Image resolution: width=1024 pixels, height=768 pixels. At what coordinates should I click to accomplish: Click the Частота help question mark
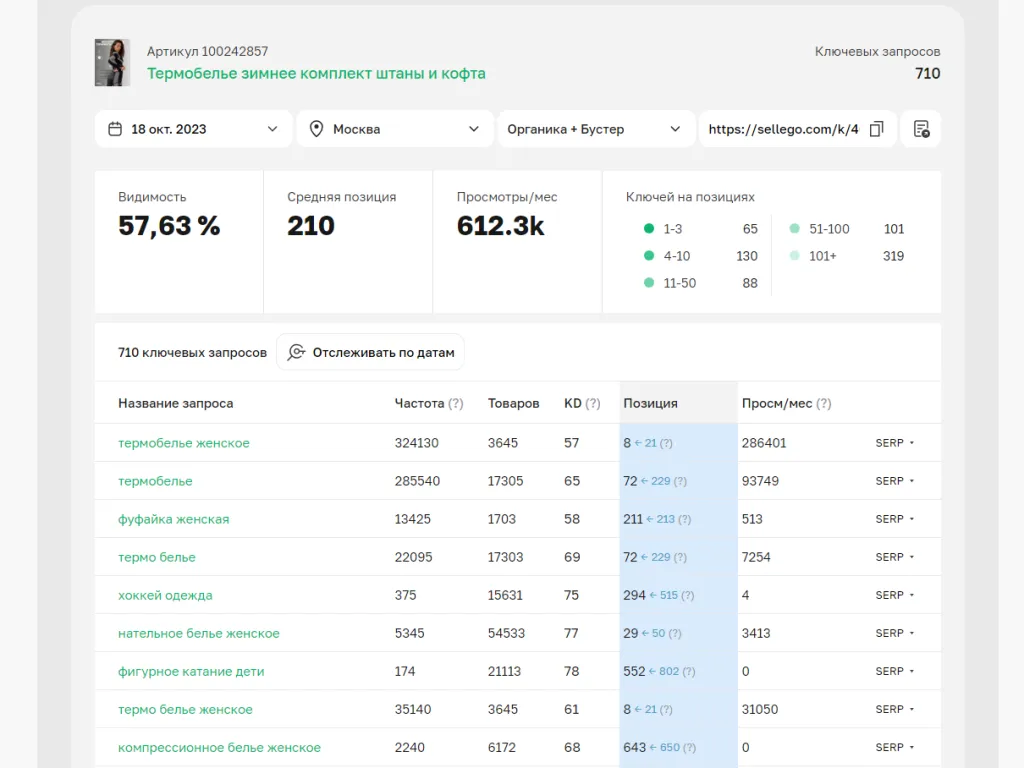click(x=455, y=404)
